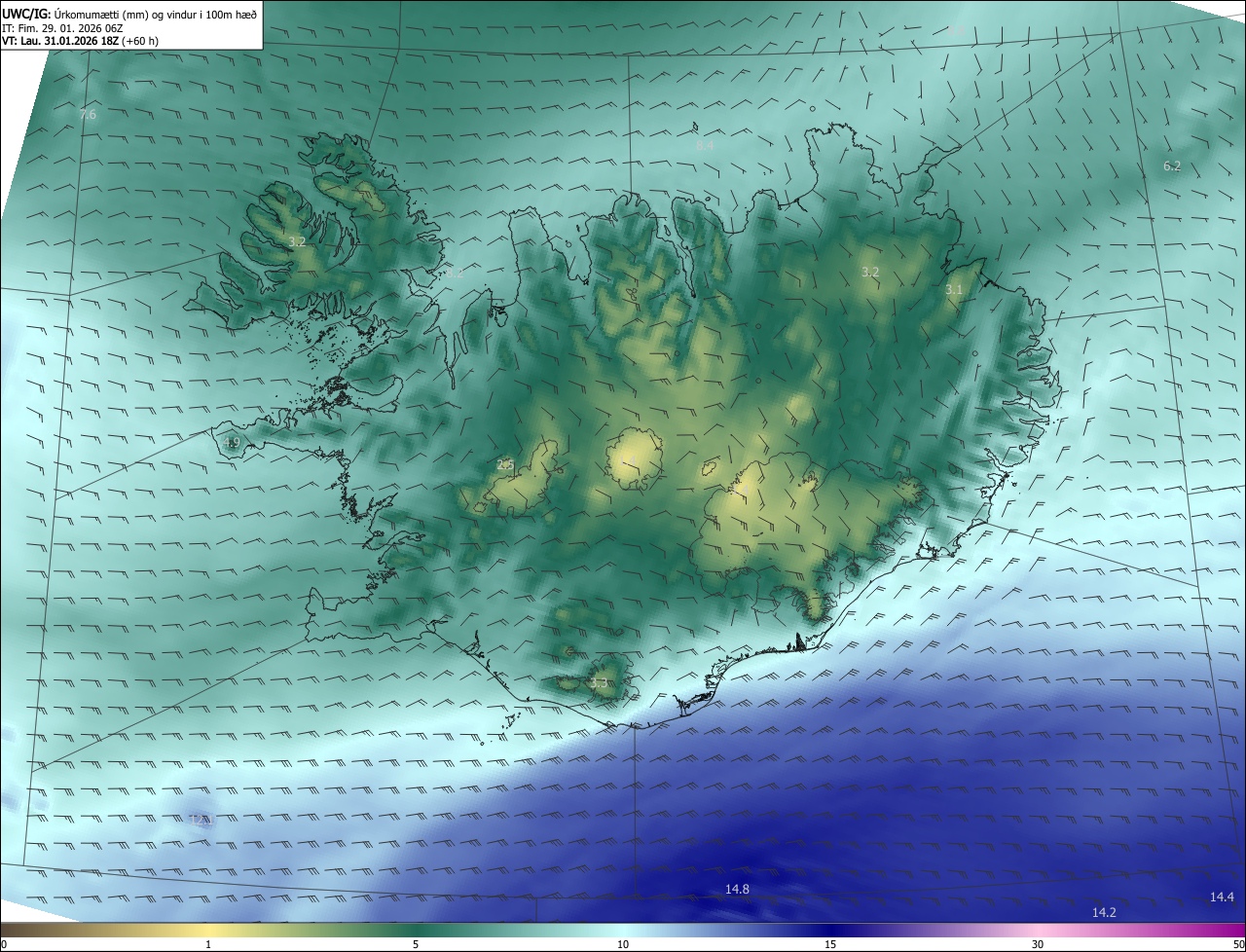1246x952 pixels.
Task: Click the 7.6 precipitation value label
Action: click(x=88, y=115)
